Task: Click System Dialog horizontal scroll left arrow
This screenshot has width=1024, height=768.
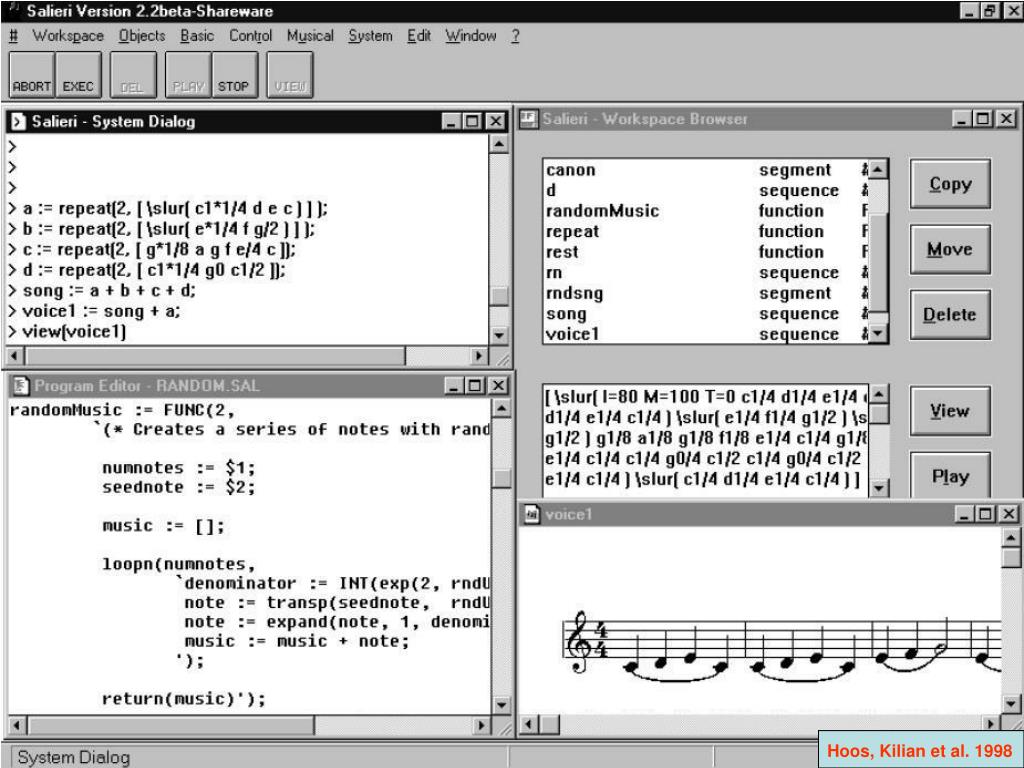Action: [16, 356]
